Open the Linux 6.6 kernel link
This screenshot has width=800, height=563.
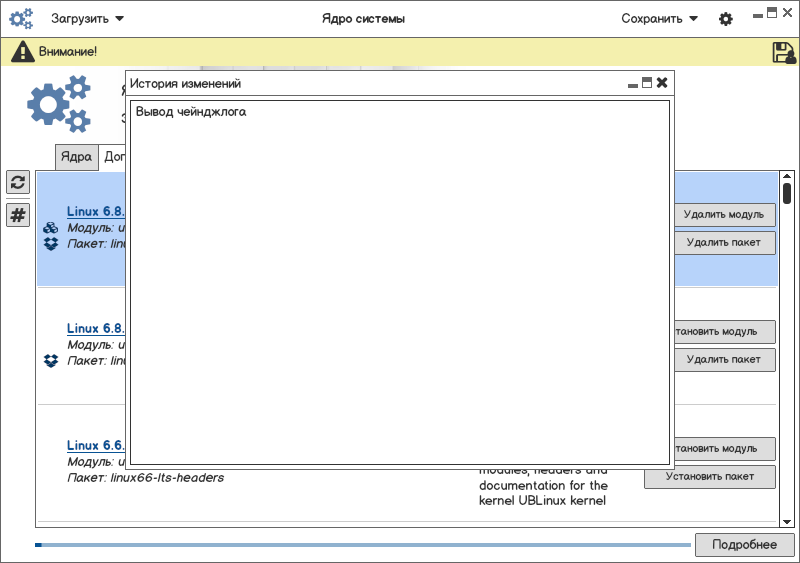(95, 445)
